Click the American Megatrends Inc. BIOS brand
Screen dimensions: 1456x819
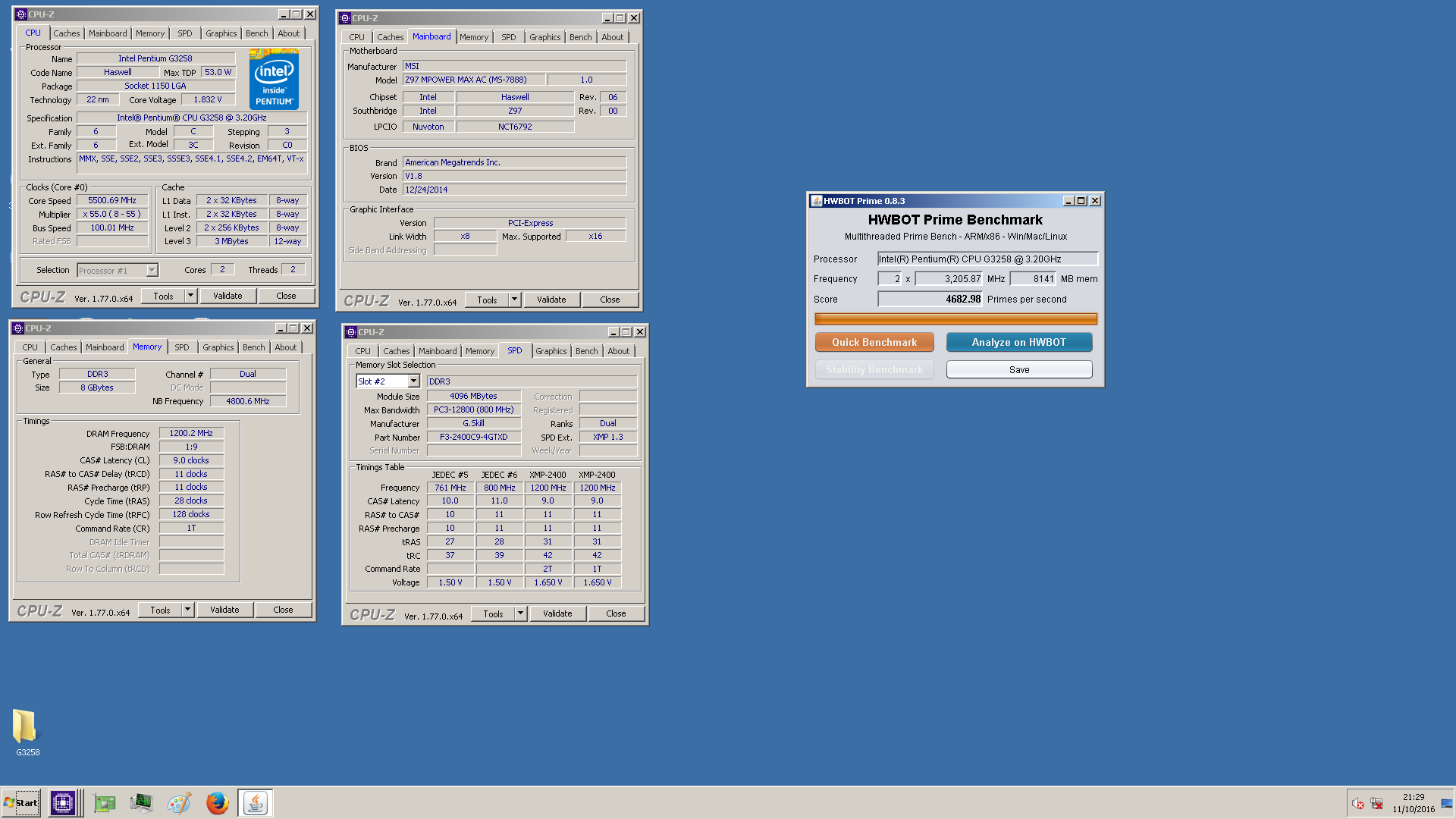tap(514, 162)
